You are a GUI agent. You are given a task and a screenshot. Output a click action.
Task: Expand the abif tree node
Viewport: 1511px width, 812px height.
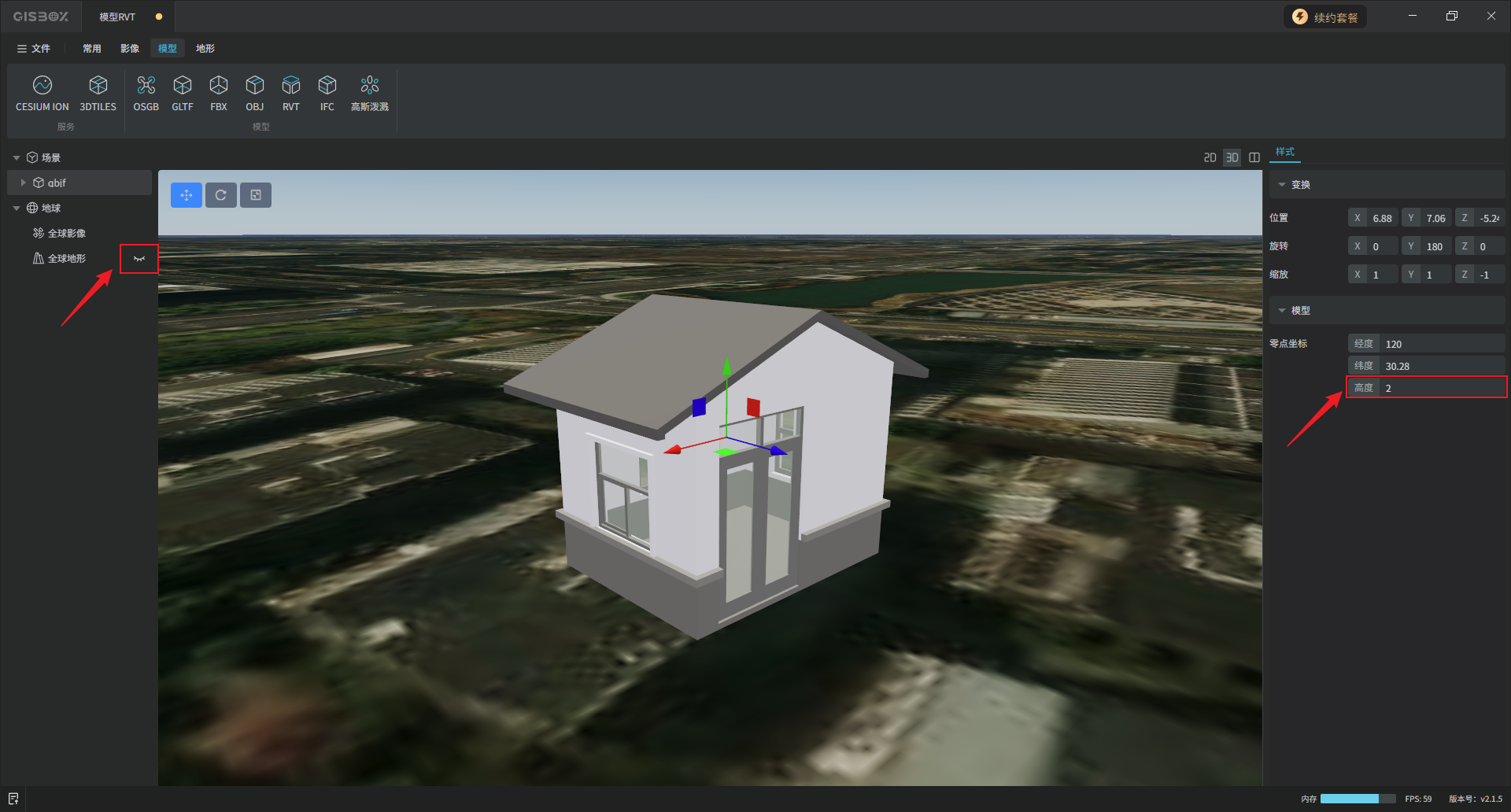point(24,183)
